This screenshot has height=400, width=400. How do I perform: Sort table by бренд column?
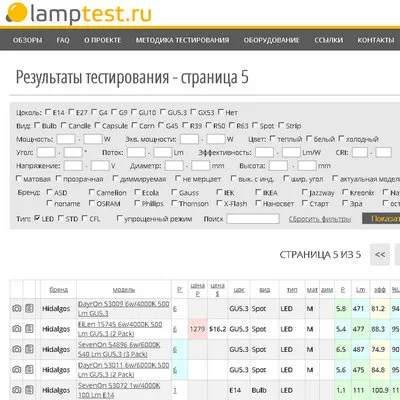[59, 290]
